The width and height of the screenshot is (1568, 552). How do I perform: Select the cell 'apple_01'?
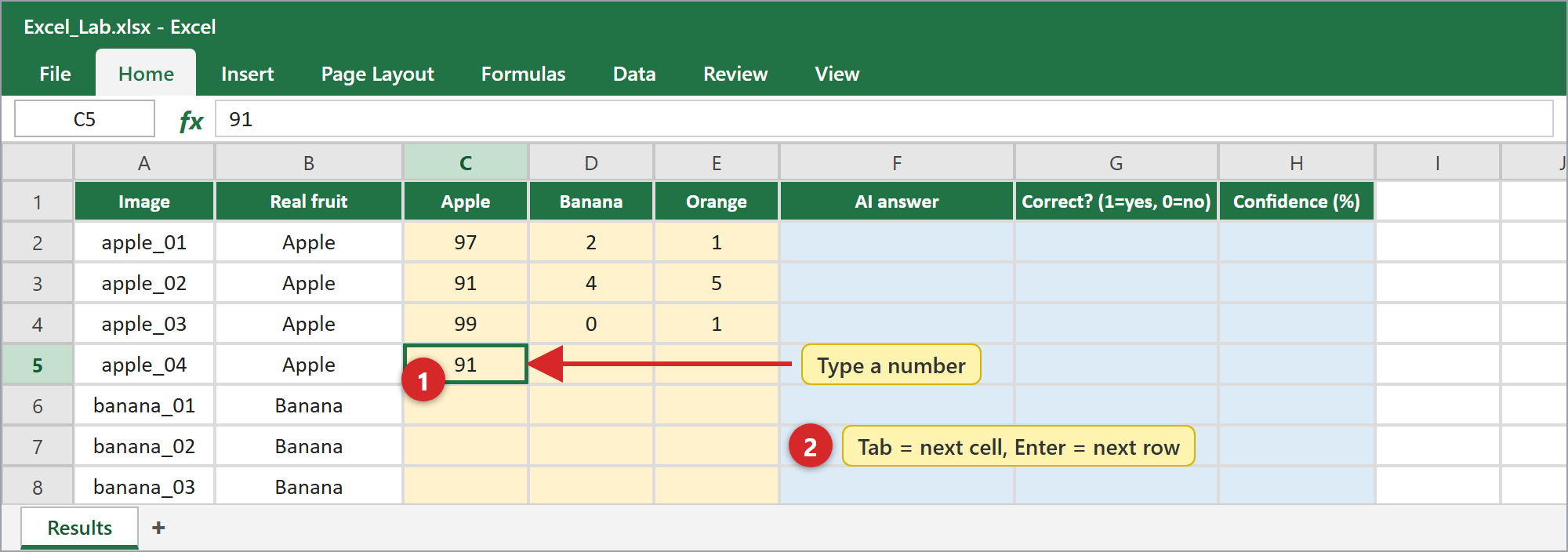tap(144, 242)
